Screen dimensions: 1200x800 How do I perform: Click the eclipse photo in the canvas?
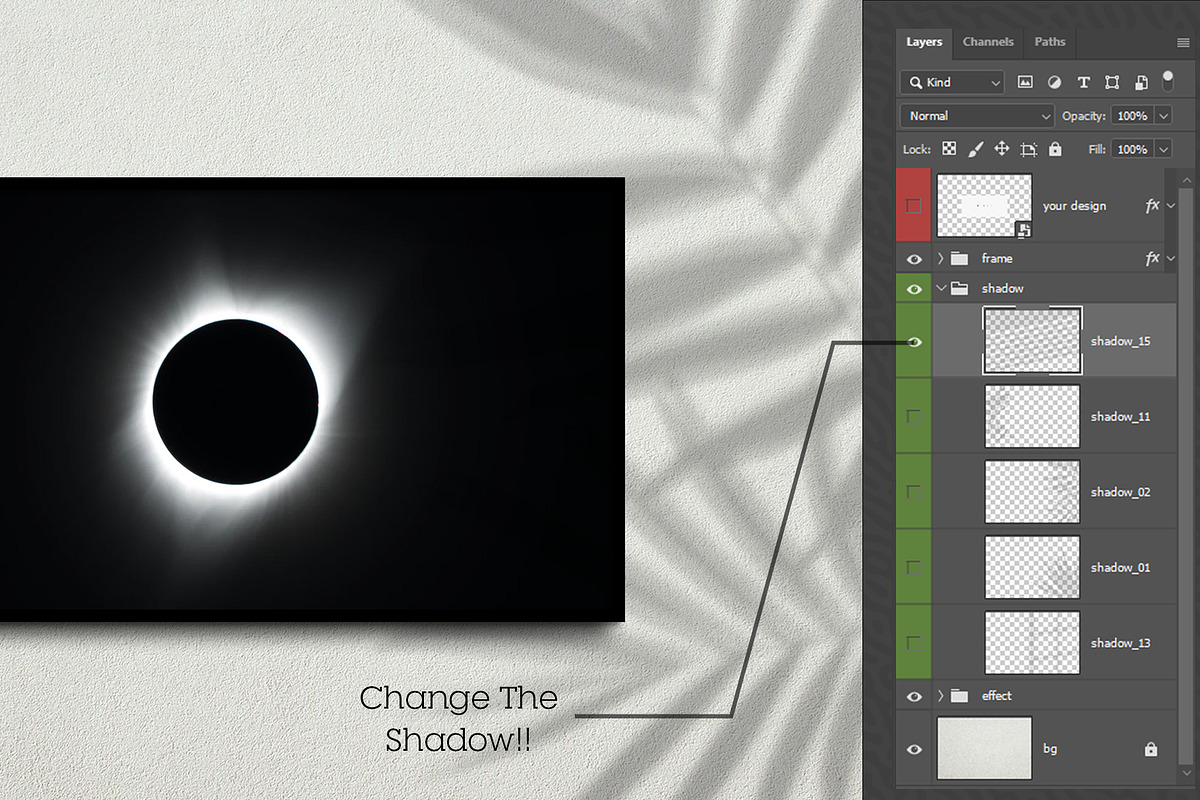pos(312,400)
